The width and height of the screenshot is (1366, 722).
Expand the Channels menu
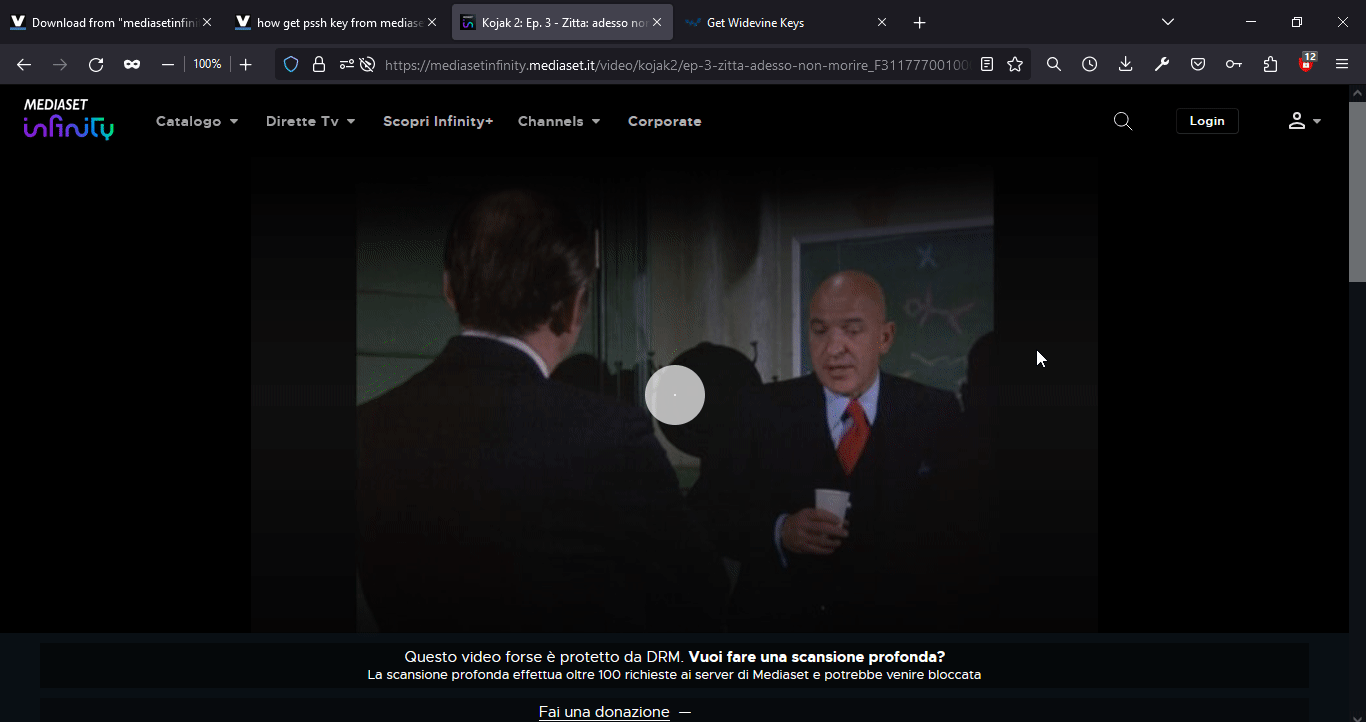[559, 121]
